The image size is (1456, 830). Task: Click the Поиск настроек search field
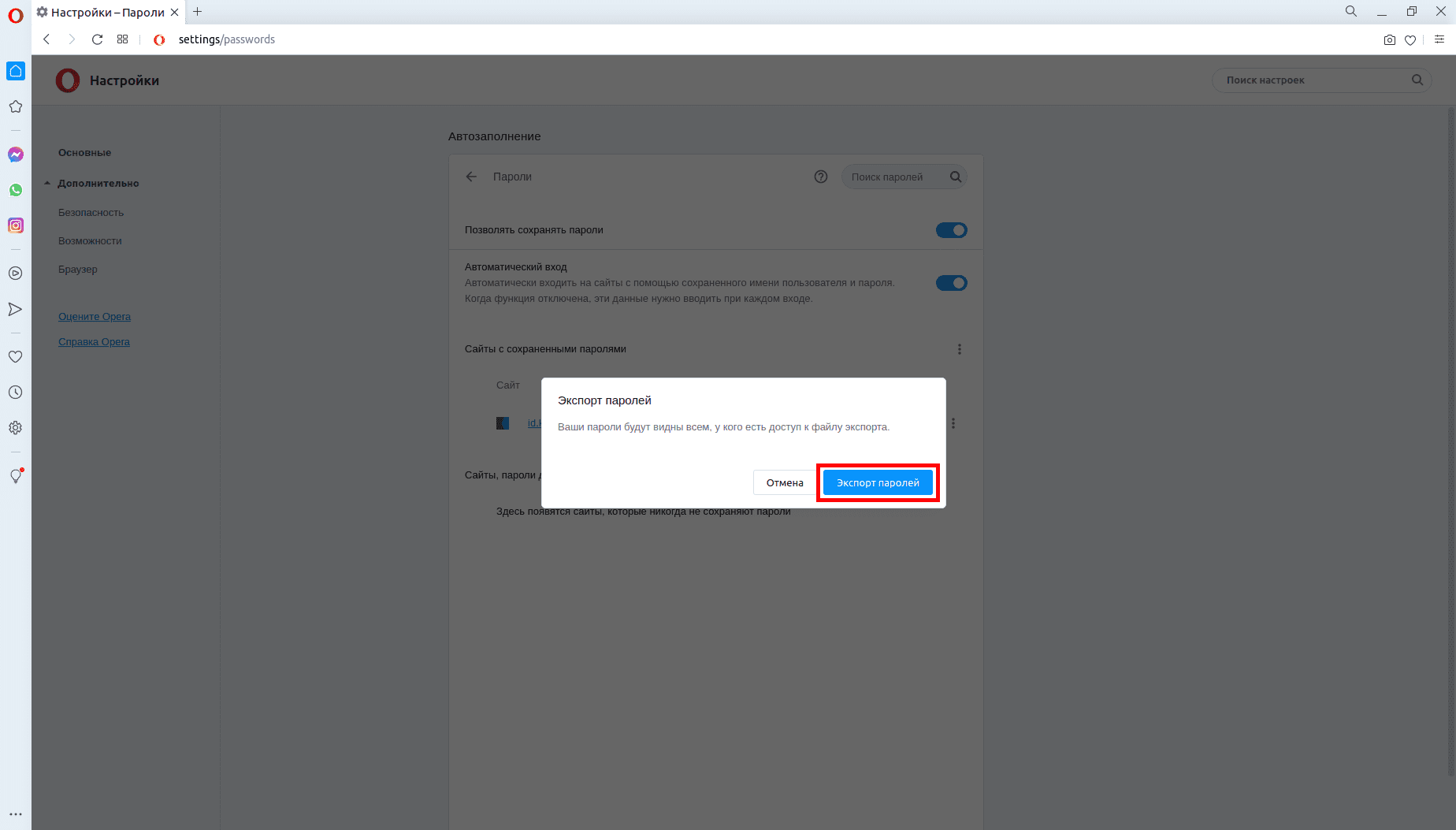(1313, 80)
